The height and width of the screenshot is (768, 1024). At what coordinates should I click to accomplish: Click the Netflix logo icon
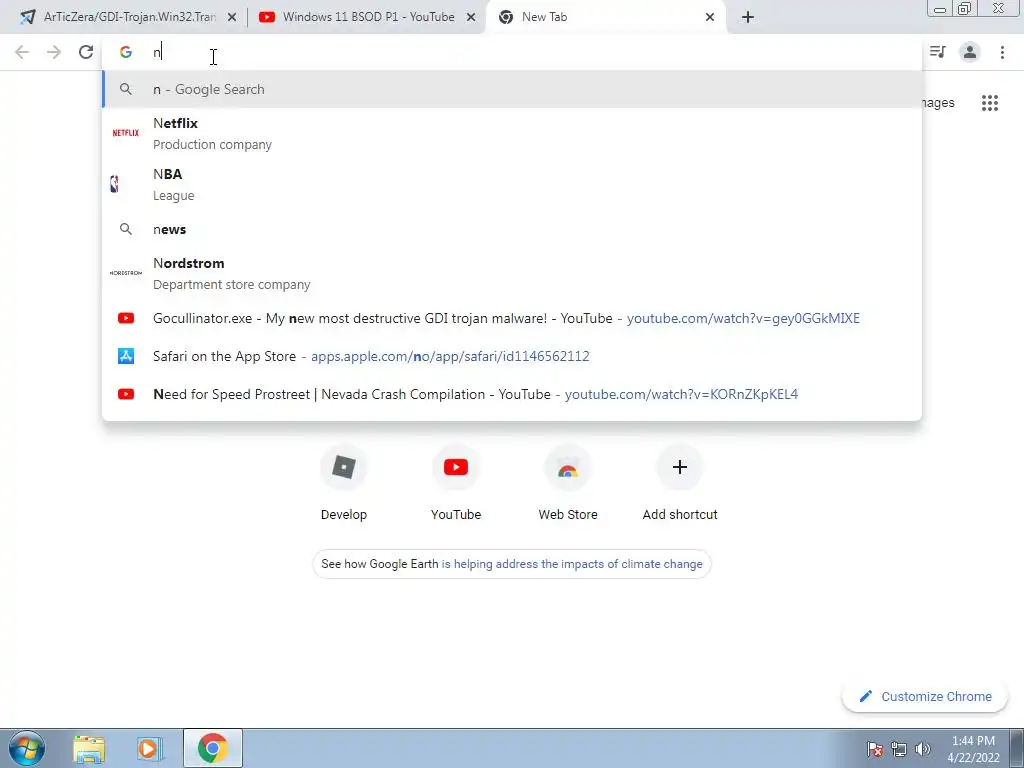click(125, 133)
